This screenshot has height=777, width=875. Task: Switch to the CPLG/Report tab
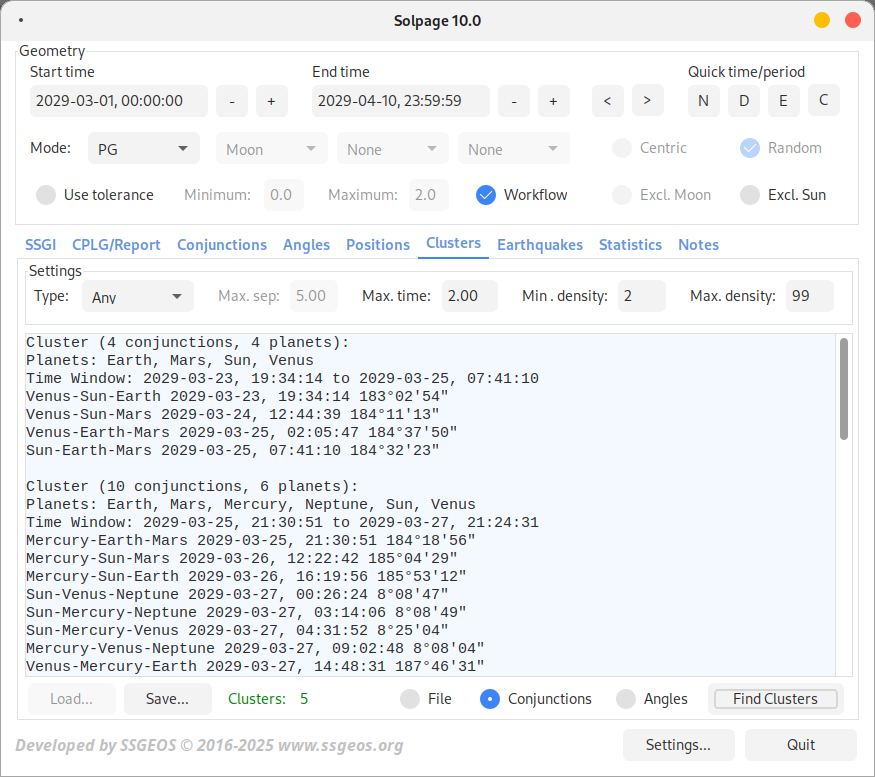(x=116, y=245)
